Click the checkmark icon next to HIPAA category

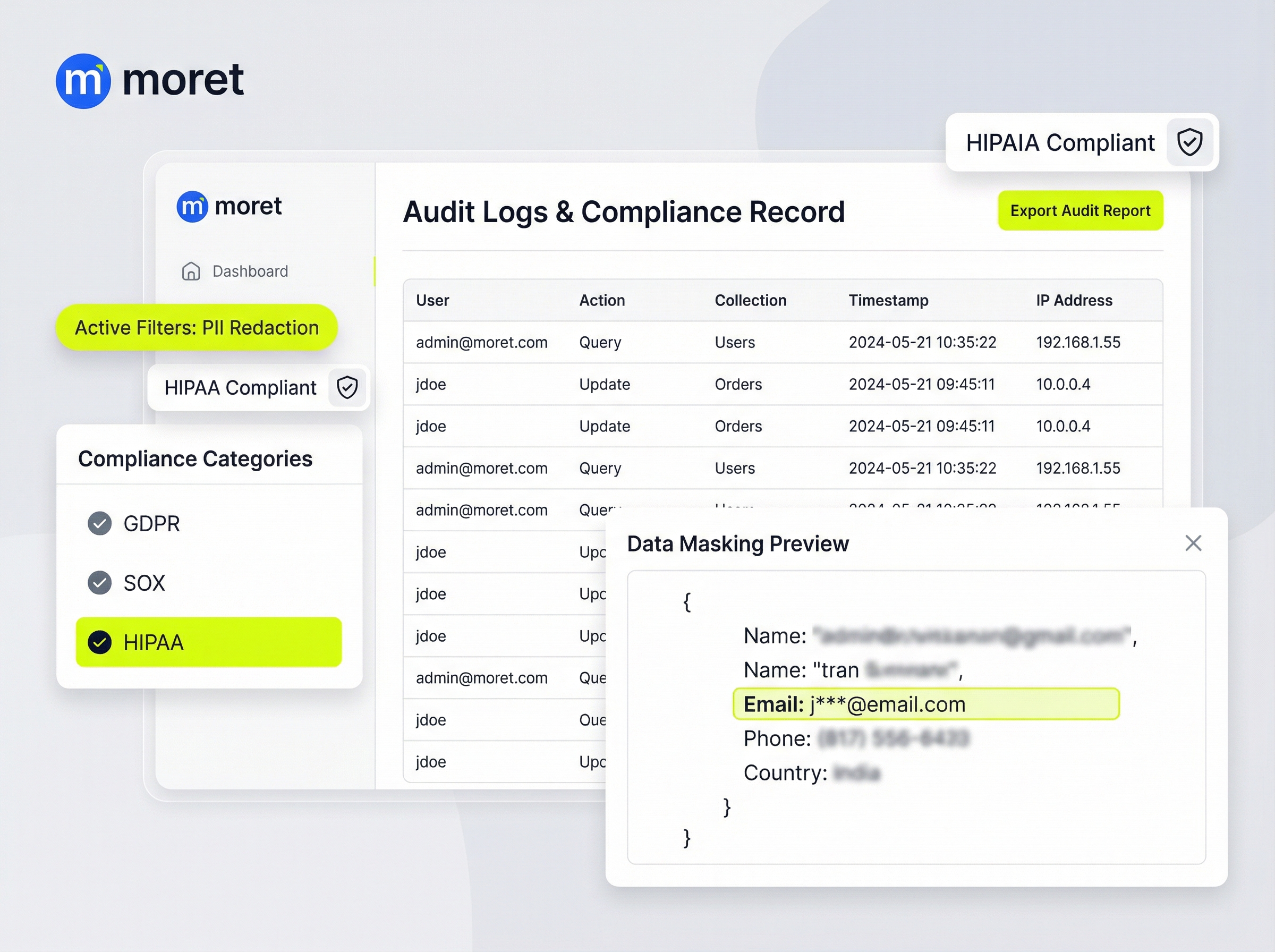100,642
